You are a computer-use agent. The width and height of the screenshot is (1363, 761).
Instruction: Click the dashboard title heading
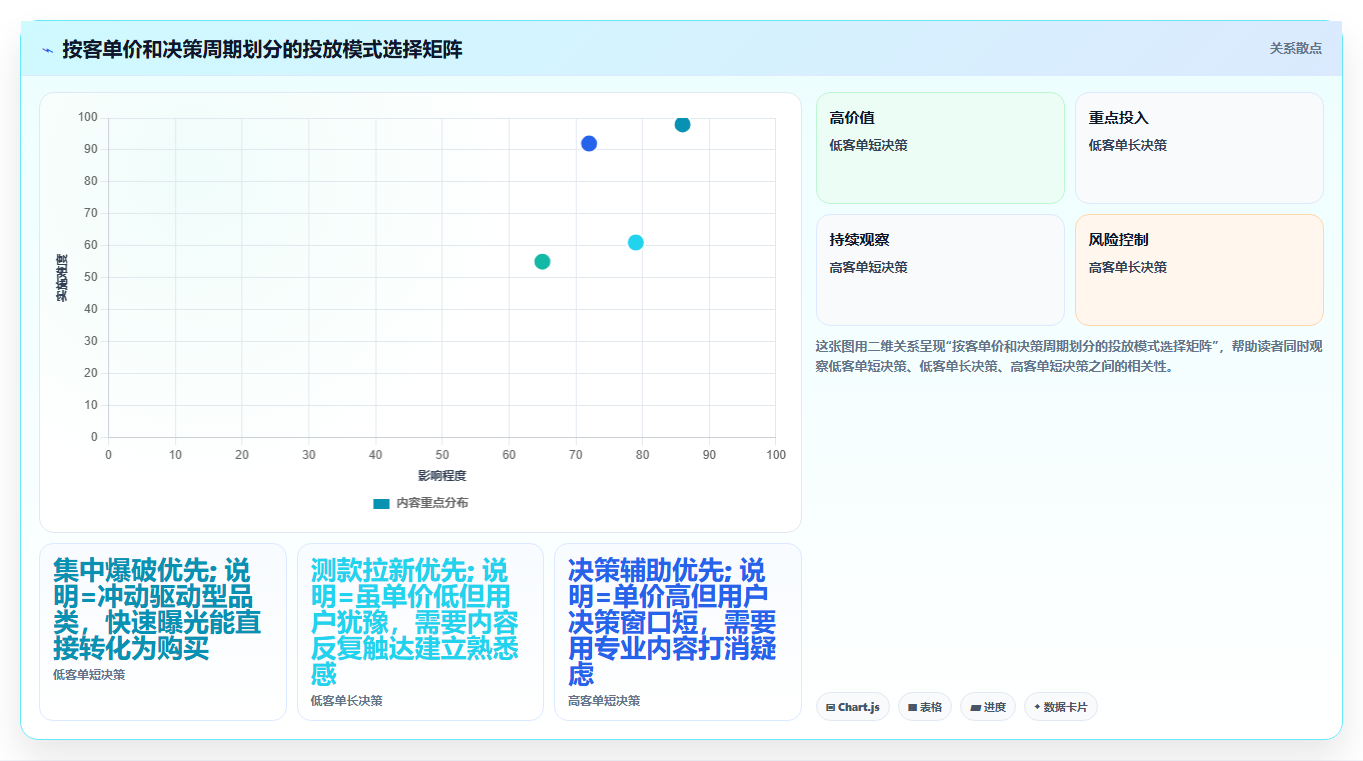(x=262, y=49)
